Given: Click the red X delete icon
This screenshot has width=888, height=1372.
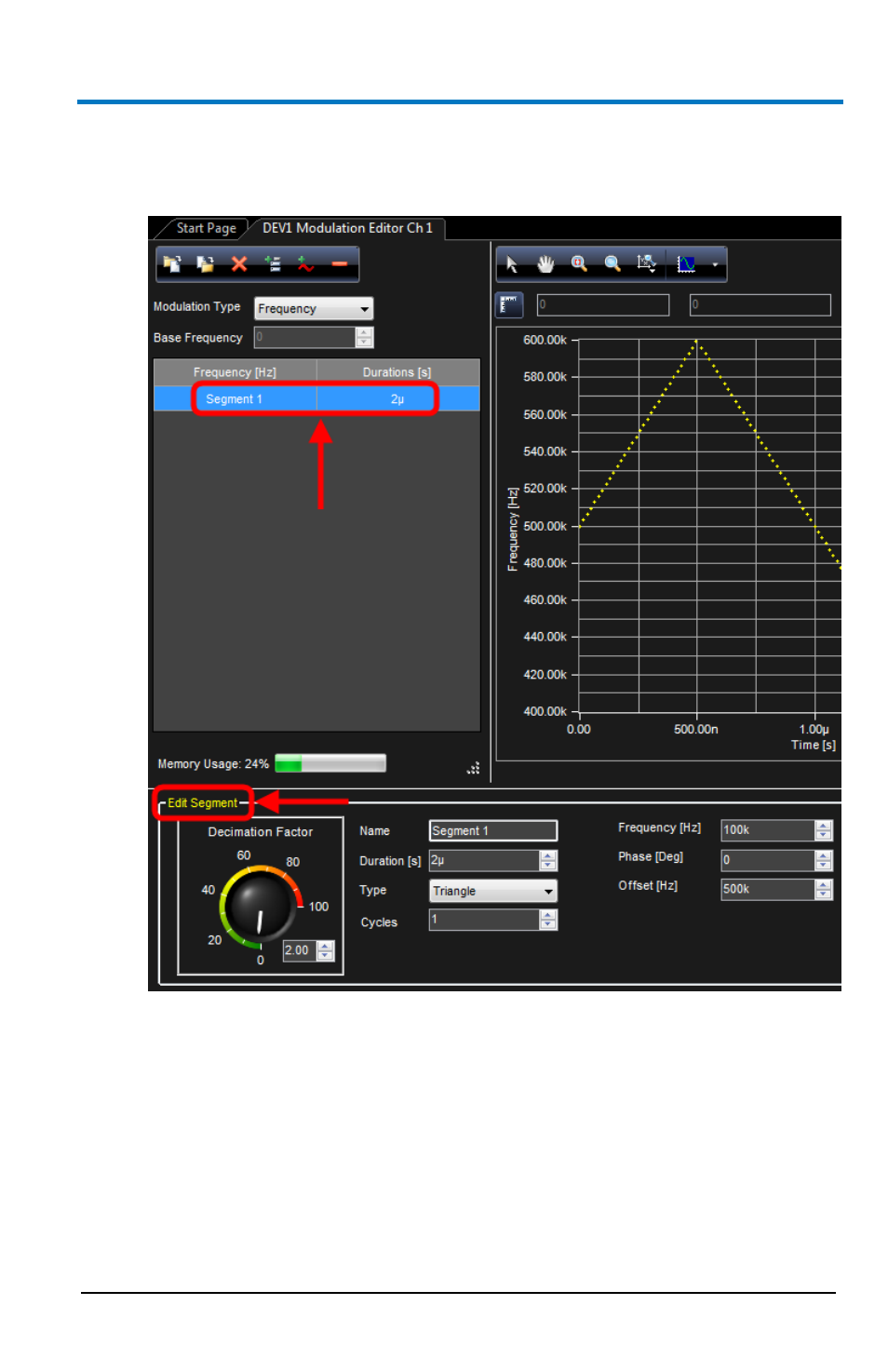Looking at the screenshot, I should (239, 264).
